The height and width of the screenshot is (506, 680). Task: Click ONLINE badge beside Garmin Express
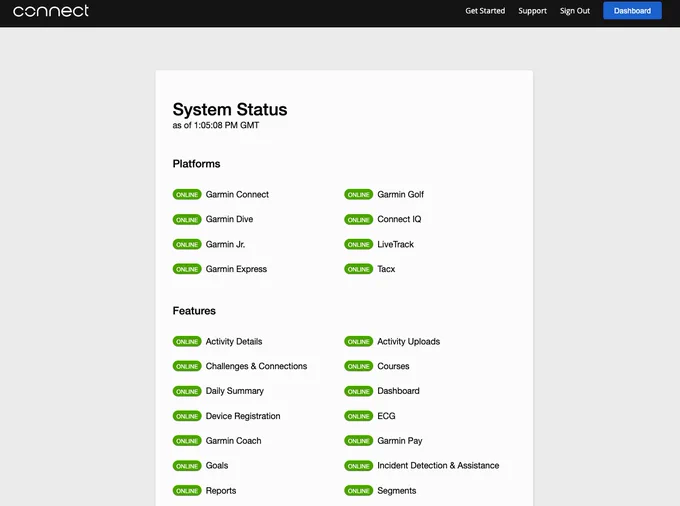point(187,269)
